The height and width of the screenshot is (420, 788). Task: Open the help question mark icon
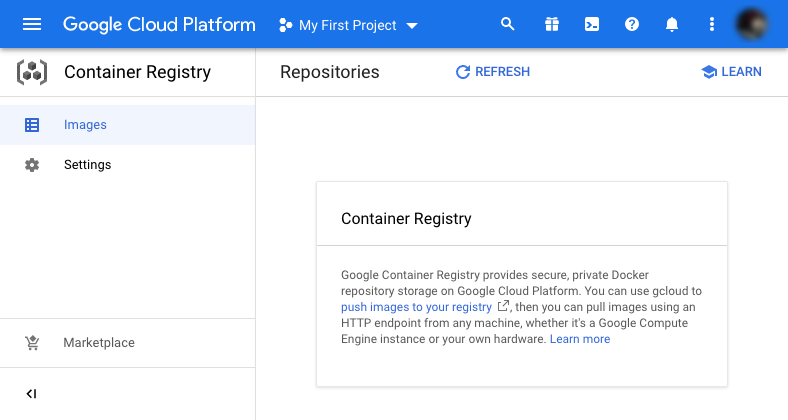point(632,24)
